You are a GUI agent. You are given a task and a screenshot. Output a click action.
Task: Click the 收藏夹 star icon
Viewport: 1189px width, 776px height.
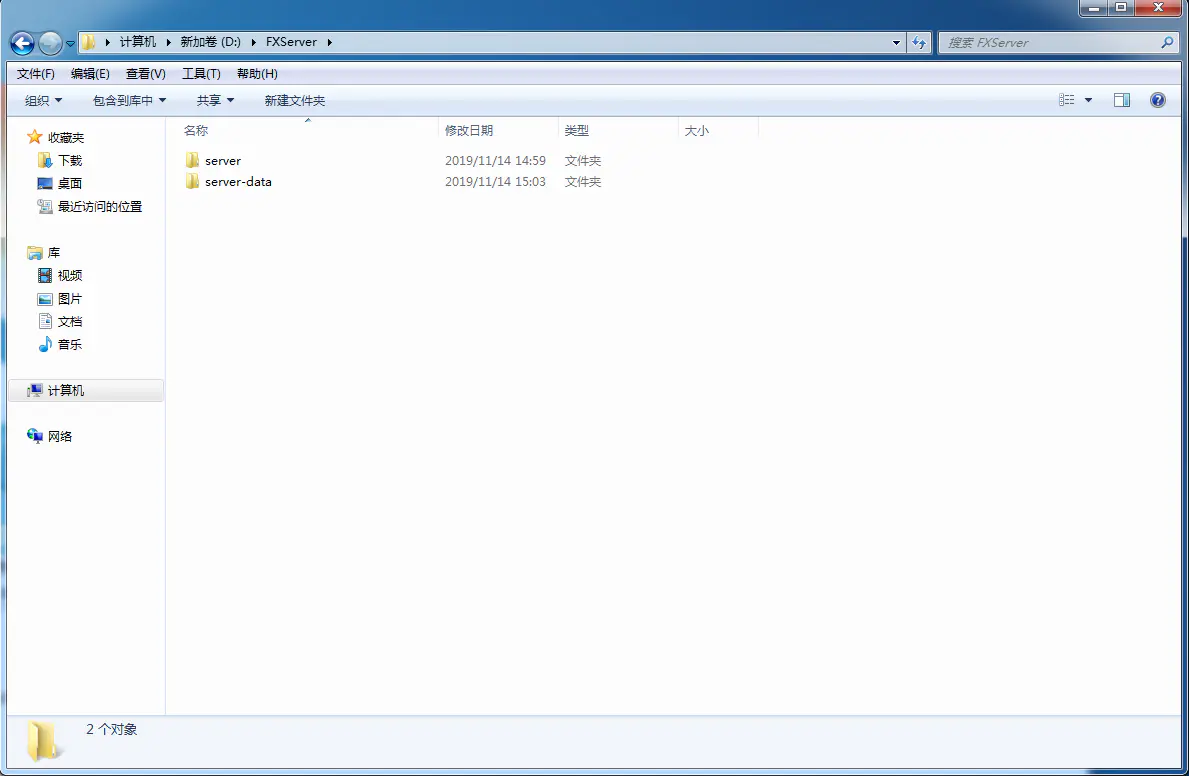(35, 137)
